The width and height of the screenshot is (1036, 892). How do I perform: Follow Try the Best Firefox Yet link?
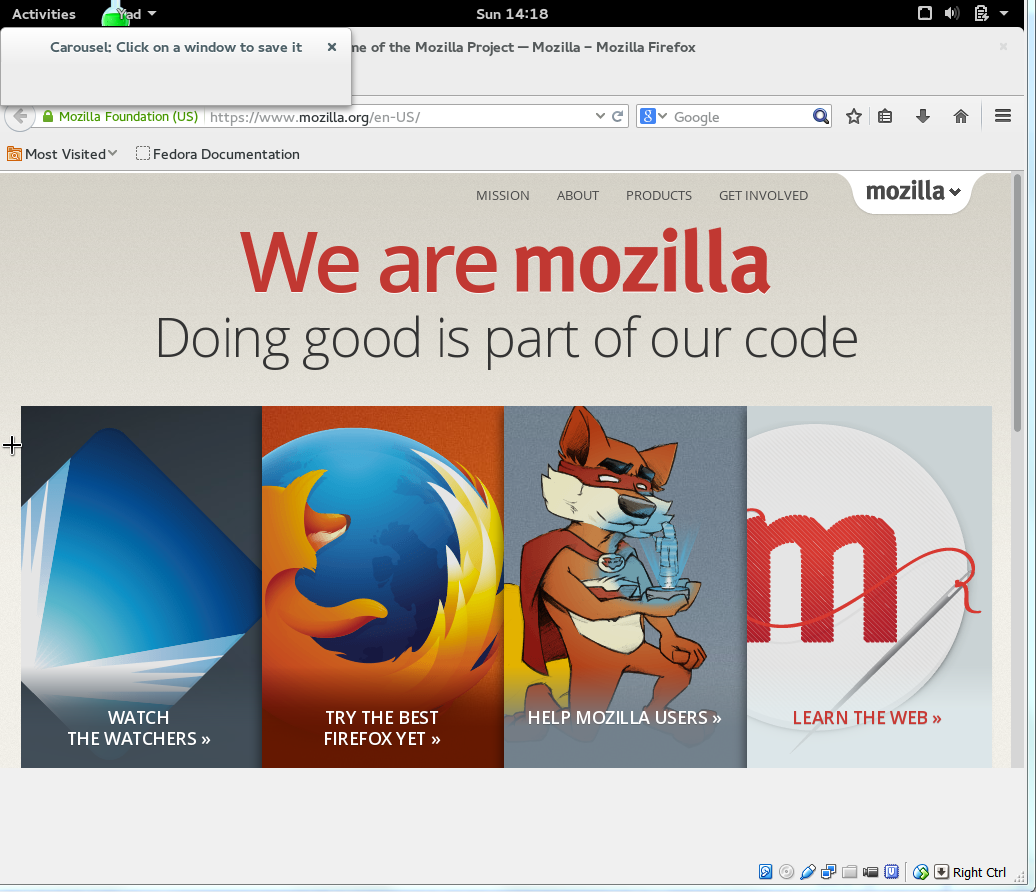click(382, 728)
